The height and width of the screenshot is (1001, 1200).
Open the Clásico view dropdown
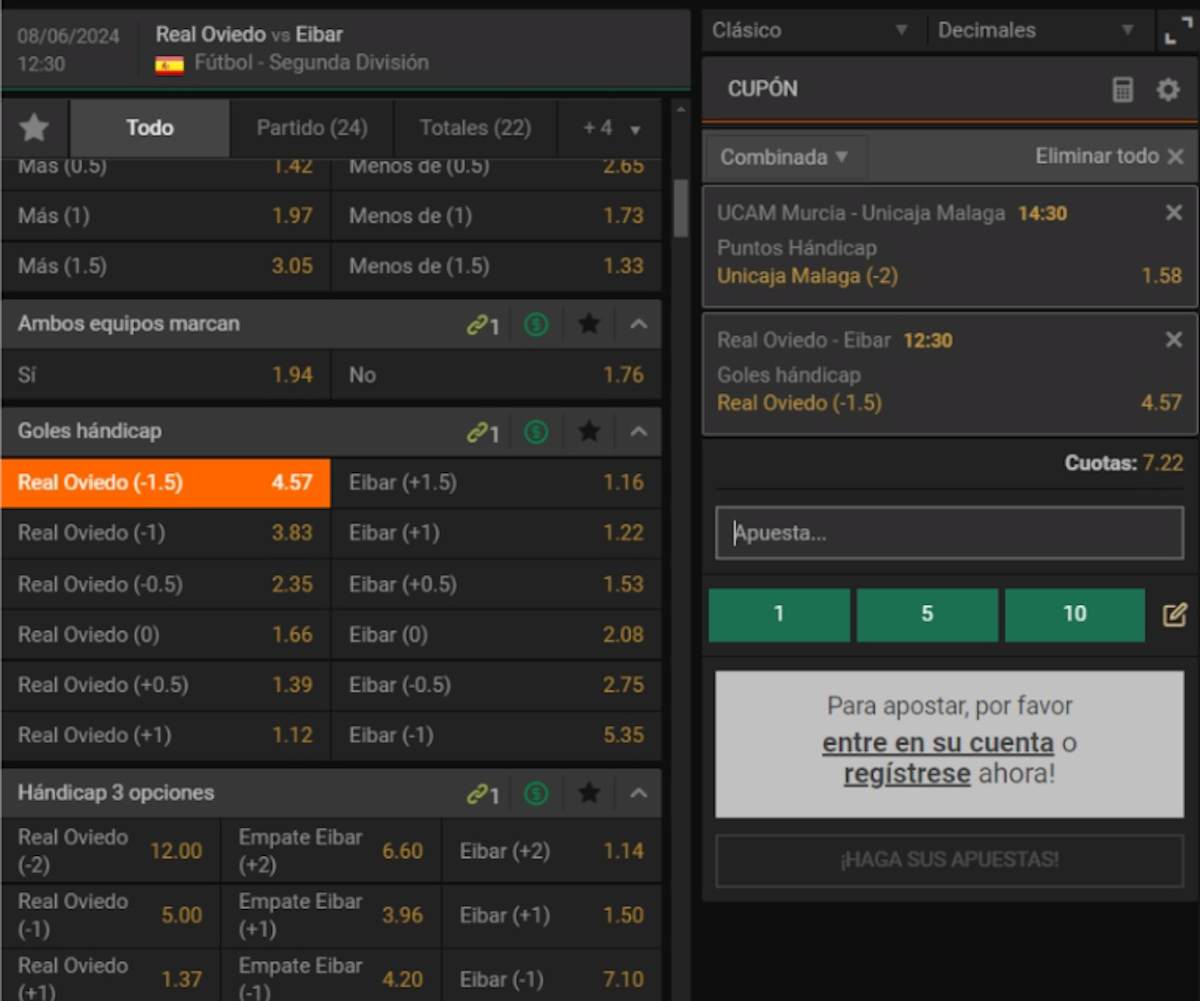[x=812, y=31]
